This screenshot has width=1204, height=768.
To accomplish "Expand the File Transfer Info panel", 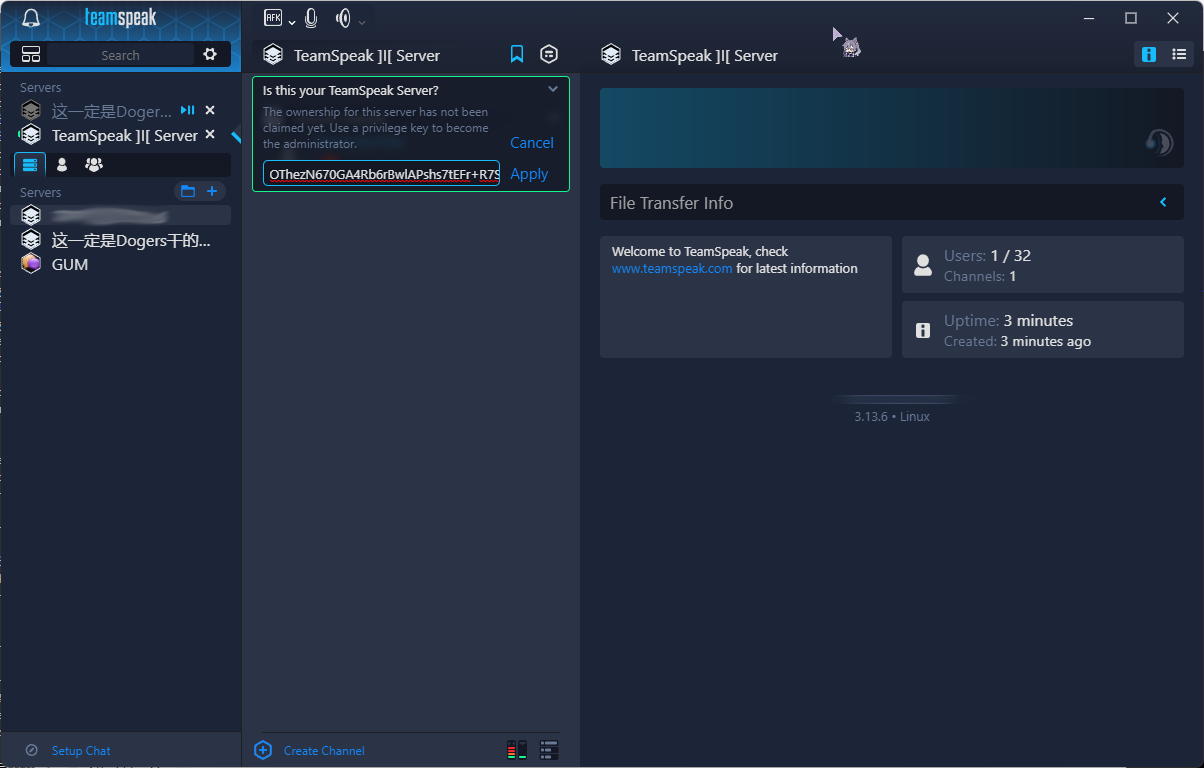I will (x=1163, y=203).
